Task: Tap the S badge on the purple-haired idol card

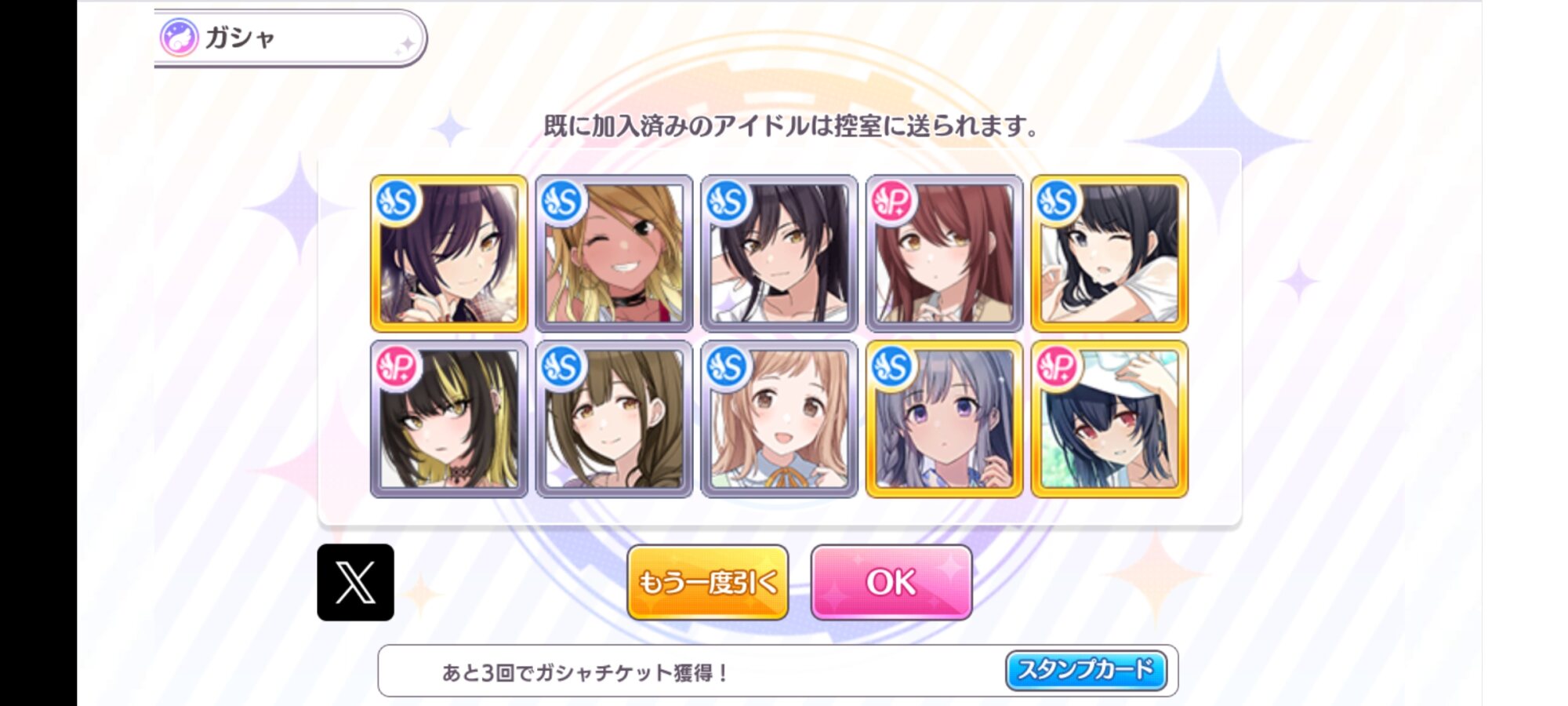Action: [397, 202]
